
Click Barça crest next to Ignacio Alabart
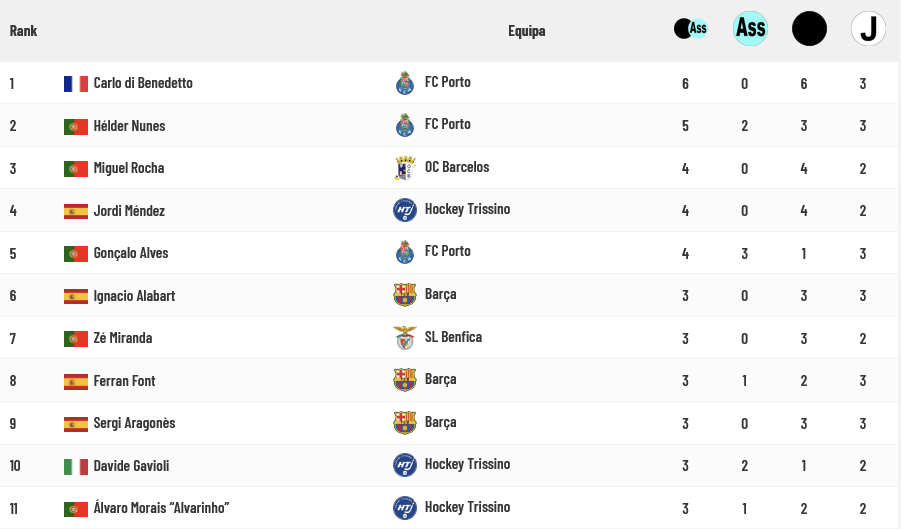click(x=405, y=295)
